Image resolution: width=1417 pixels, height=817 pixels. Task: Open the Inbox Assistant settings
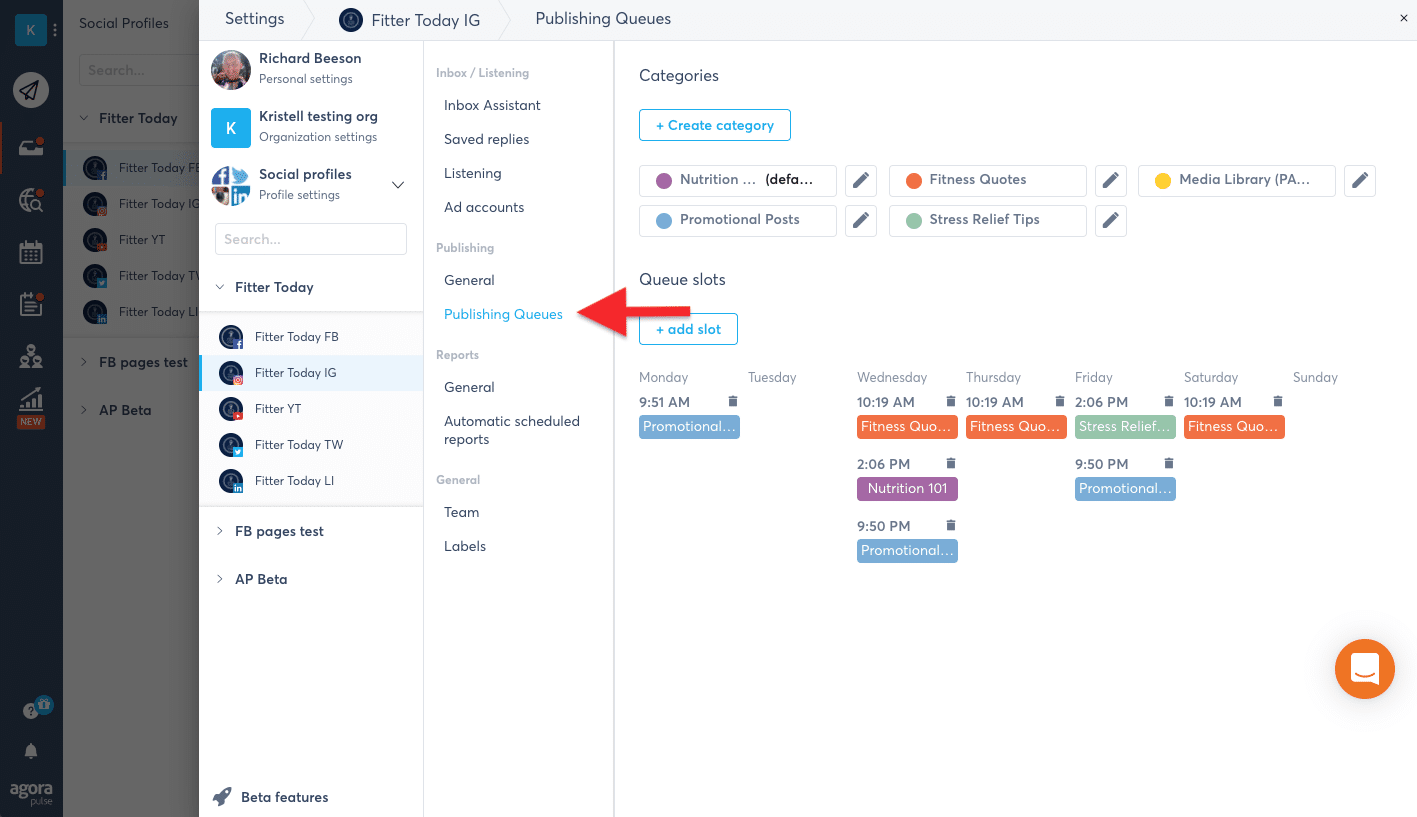click(x=492, y=105)
